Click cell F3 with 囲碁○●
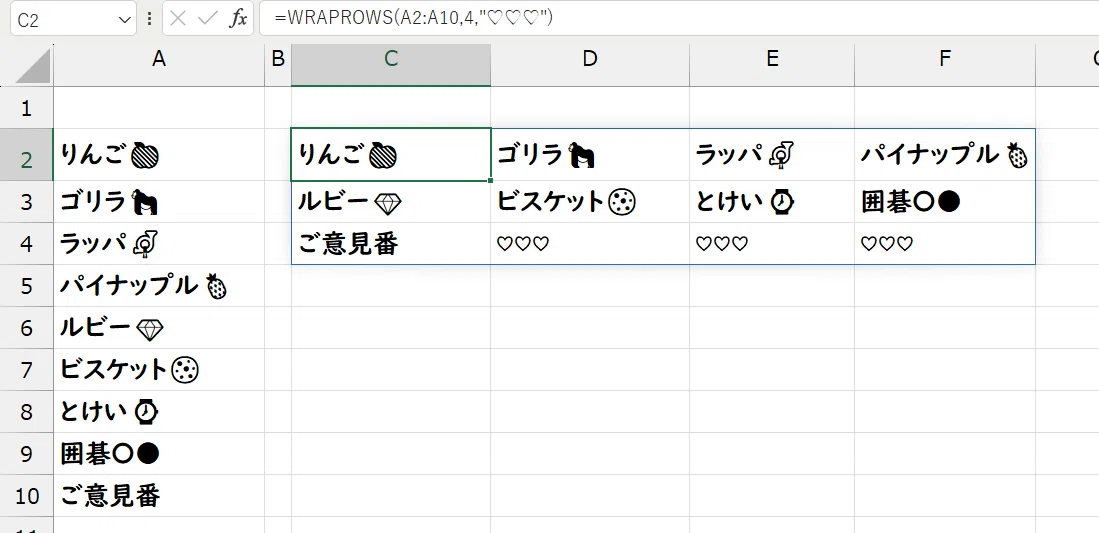The height and width of the screenshot is (533, 1099). [x=945, y=202]
